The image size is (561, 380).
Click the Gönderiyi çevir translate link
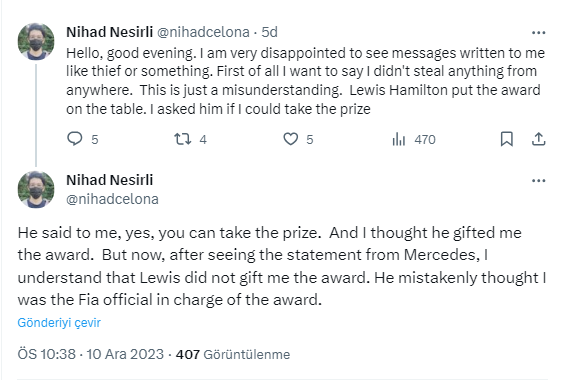tap(59, 322)
